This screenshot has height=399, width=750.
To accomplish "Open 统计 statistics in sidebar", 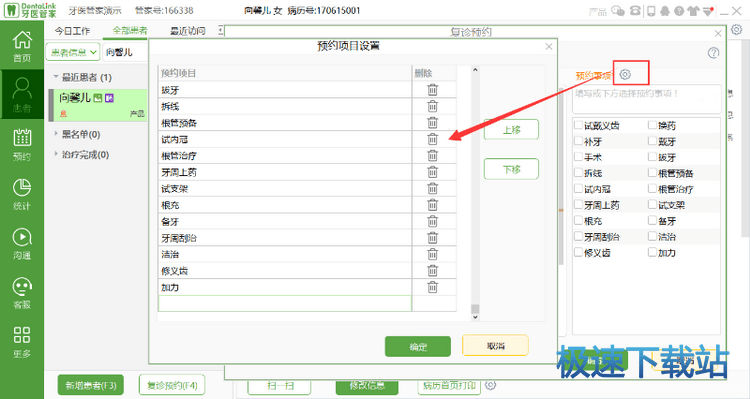I will click(x=22, y=194).
